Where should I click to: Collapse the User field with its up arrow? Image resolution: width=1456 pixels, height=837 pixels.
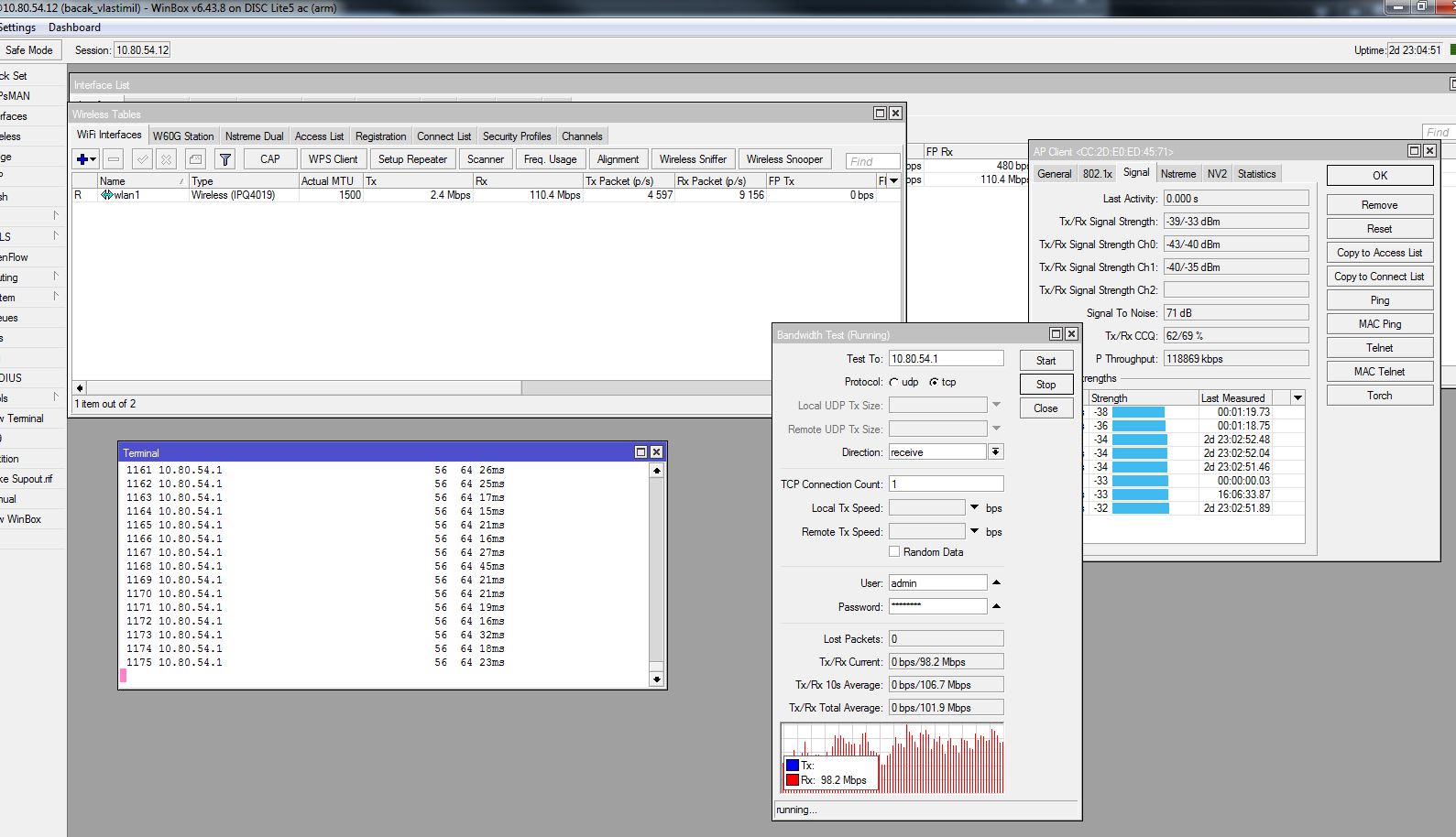pos(996,582)
